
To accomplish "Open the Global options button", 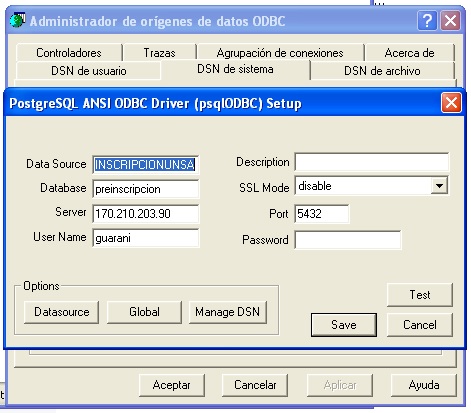I will (x=144, y=312).
